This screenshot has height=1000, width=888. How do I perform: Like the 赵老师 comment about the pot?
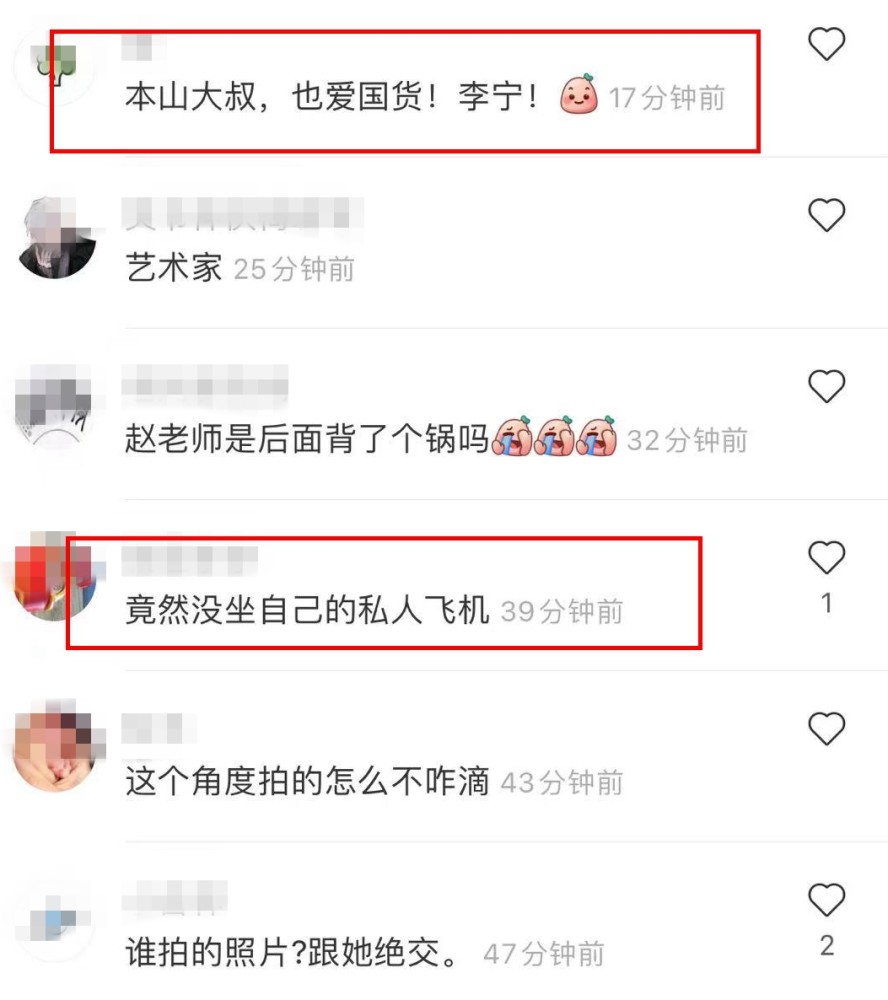click(827, 386)
